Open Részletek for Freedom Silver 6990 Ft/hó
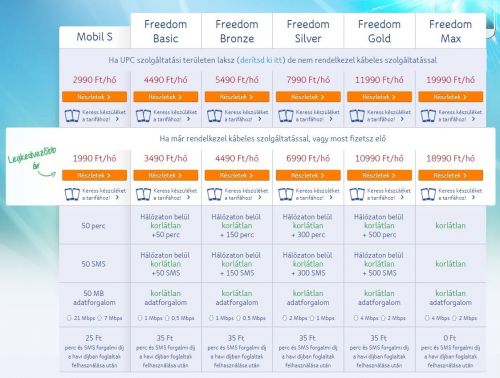 [x=308, y=175]
